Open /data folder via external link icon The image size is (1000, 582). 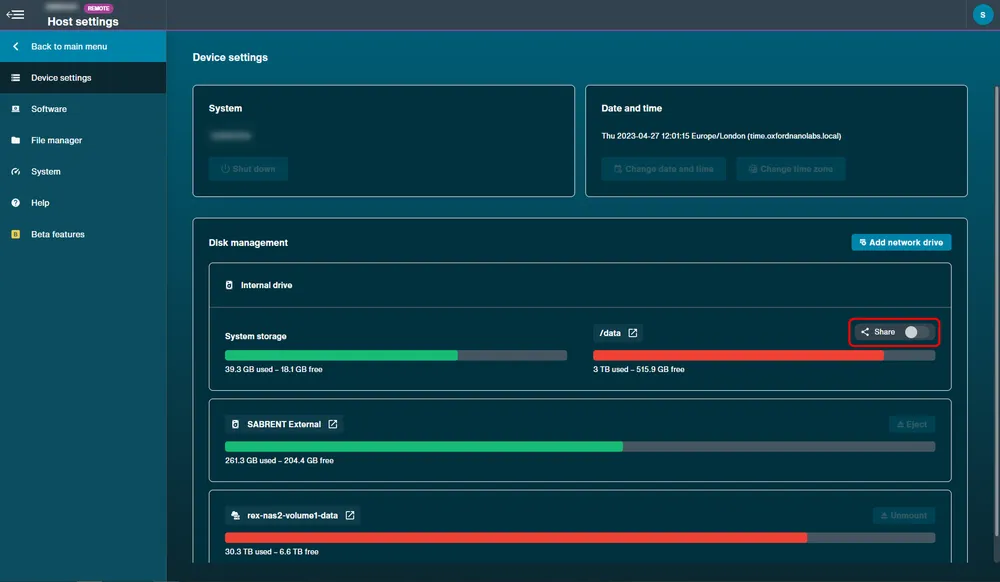(x=633, y=333)
